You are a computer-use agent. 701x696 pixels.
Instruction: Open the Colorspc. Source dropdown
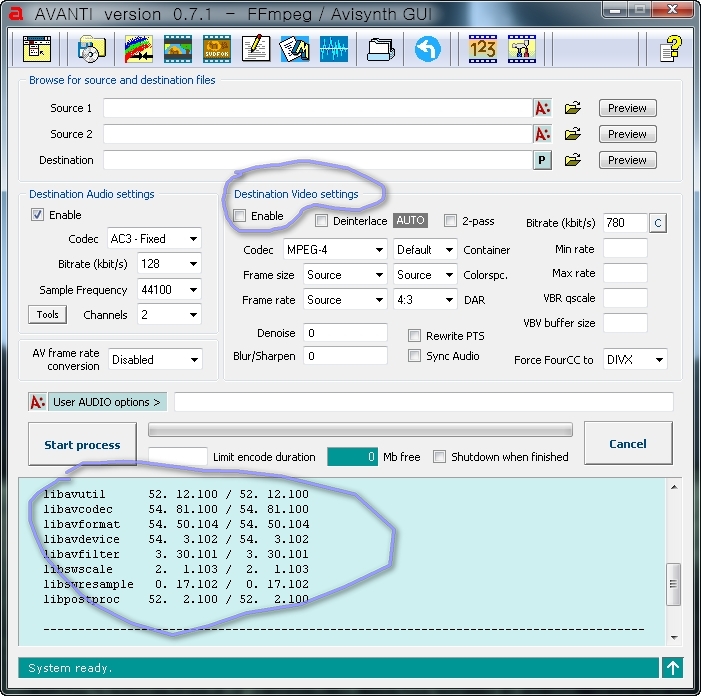point(425,274)
